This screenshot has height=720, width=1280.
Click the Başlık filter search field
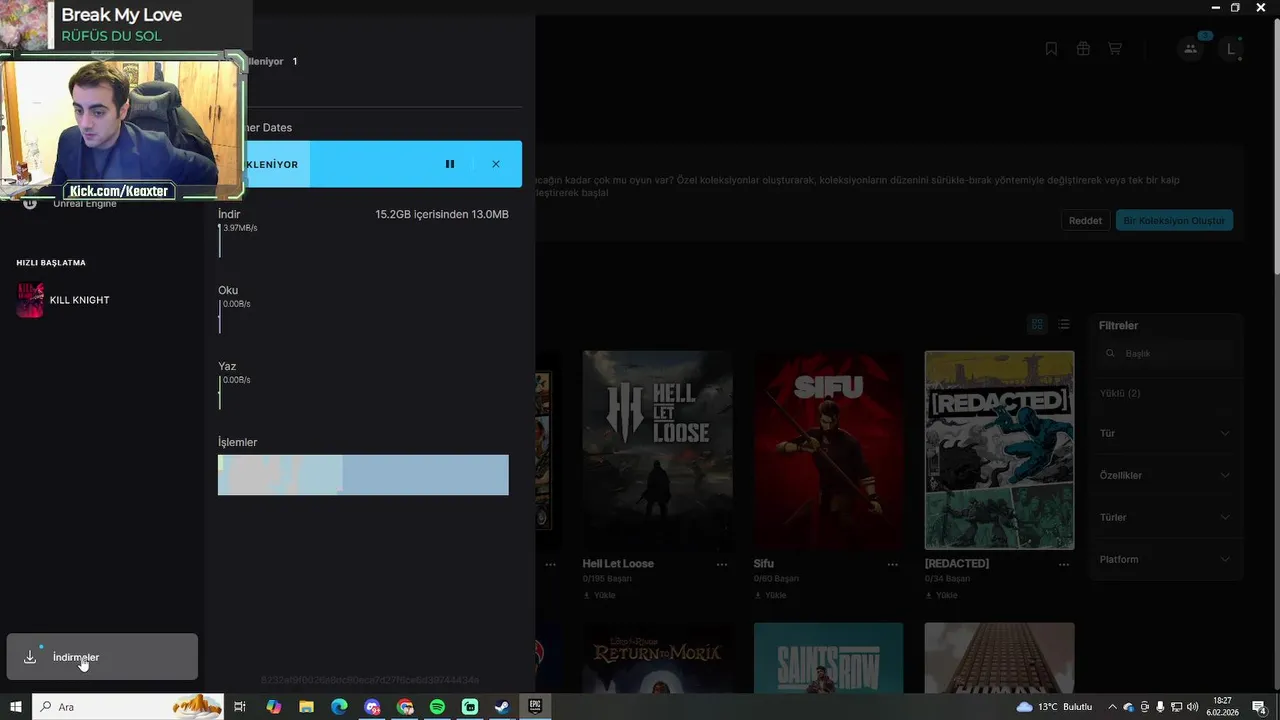1165,353
